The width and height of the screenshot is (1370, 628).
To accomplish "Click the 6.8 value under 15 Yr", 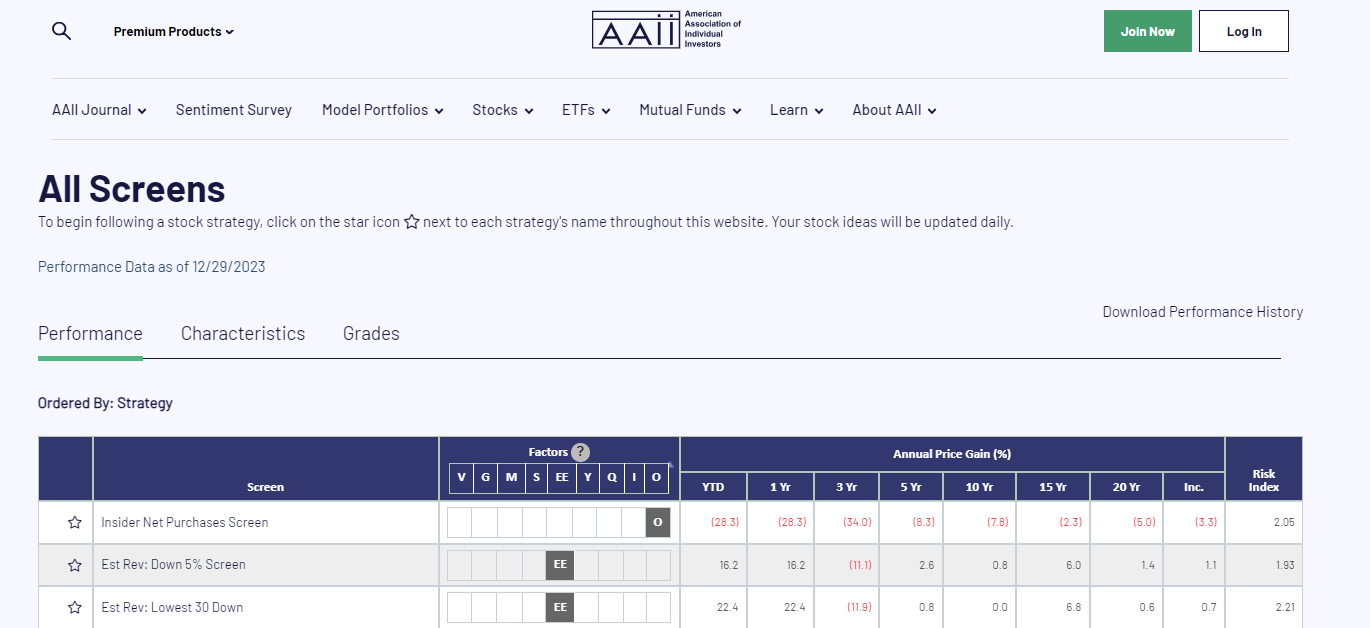I will coord(1074,607).
